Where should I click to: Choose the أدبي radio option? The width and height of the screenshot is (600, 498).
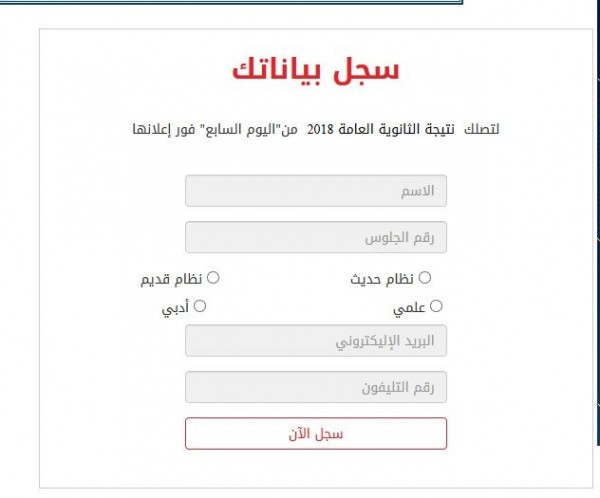coord(200,307)
